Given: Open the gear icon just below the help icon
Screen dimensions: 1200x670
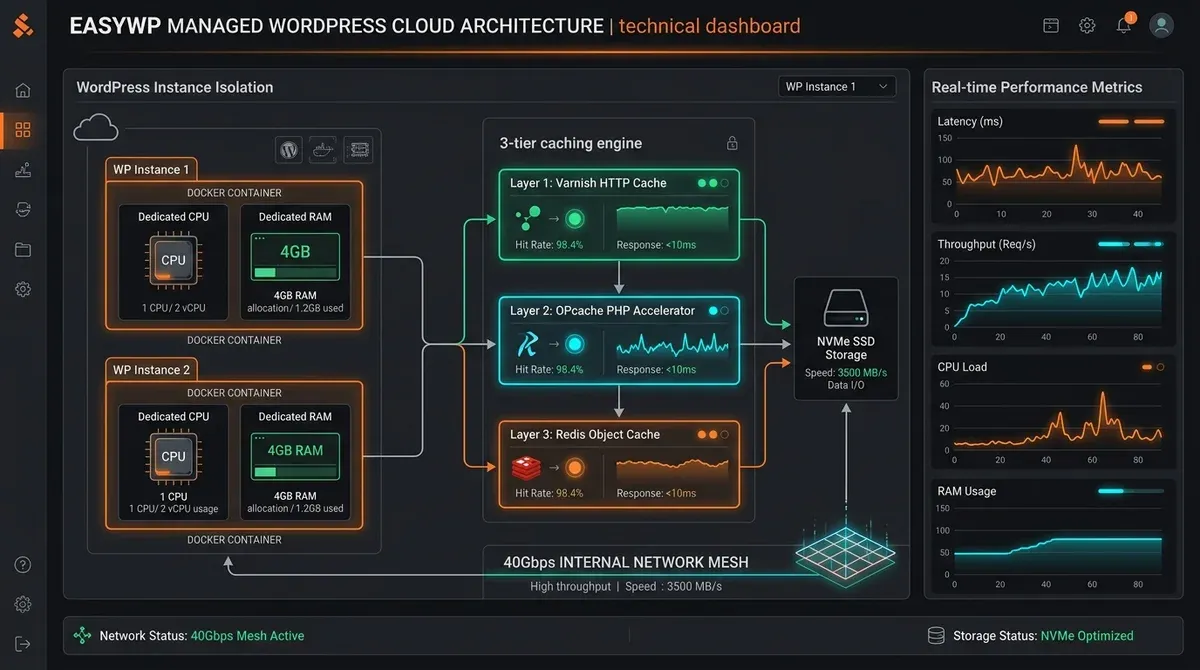Looking at the screenshot, I should pos(23,604).
